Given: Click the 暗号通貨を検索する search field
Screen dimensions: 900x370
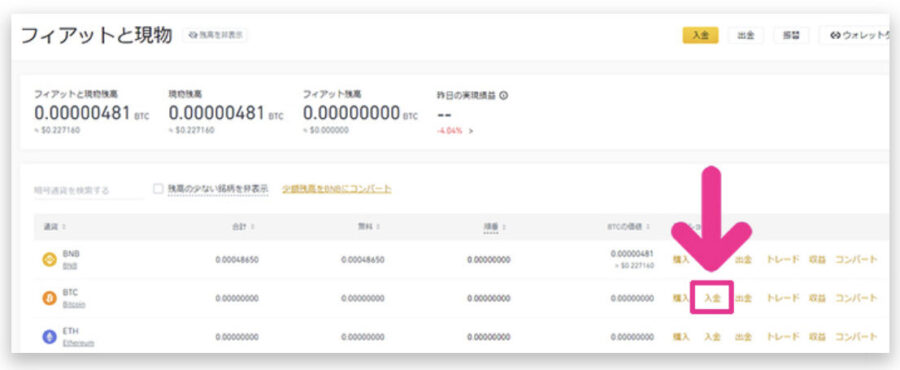Looking at the screenshot, I should pos(88,190).
